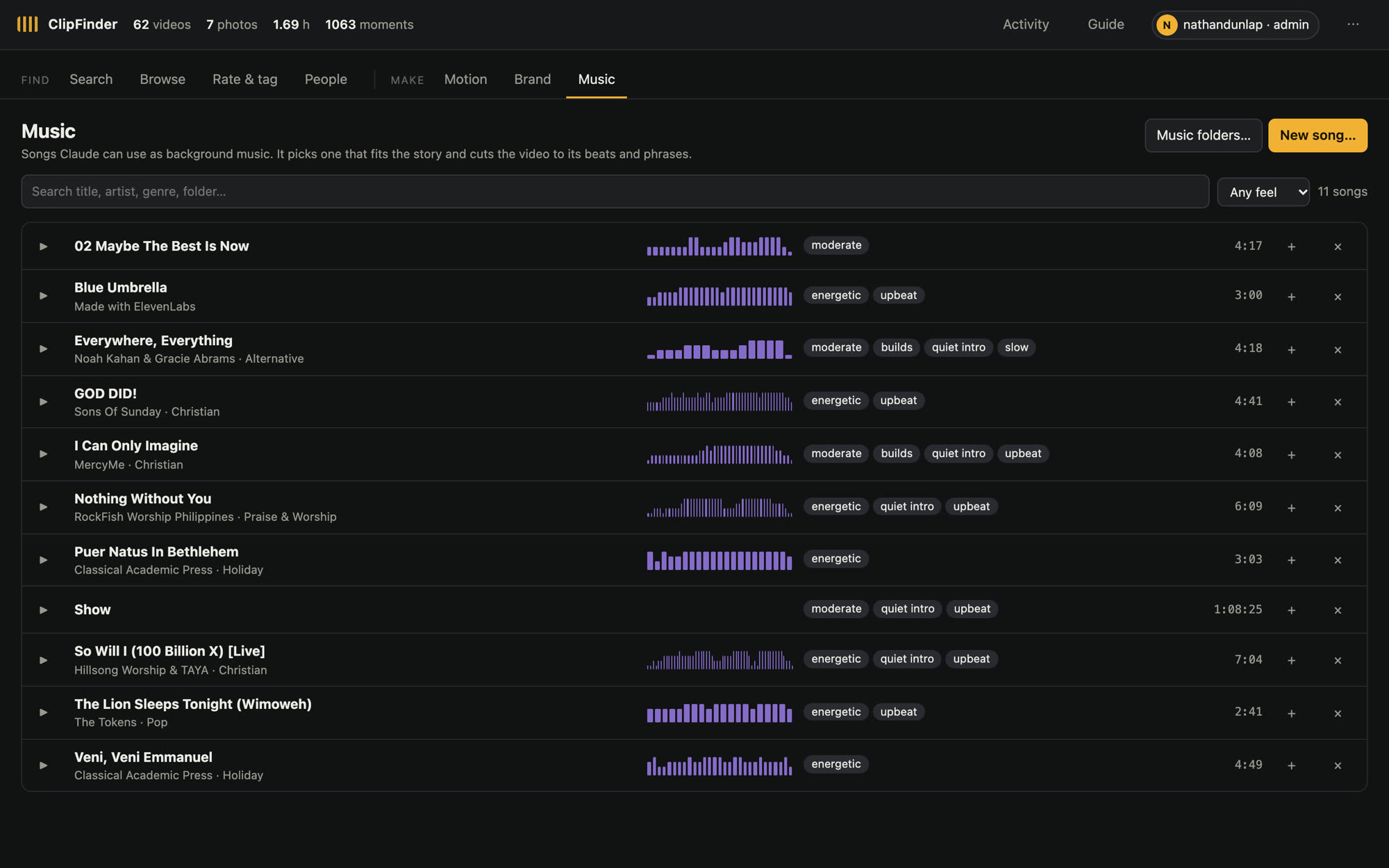1389x868 pixels.
Task: Click the builds tag on I Can Only Imagine
Action: (897, 453)
